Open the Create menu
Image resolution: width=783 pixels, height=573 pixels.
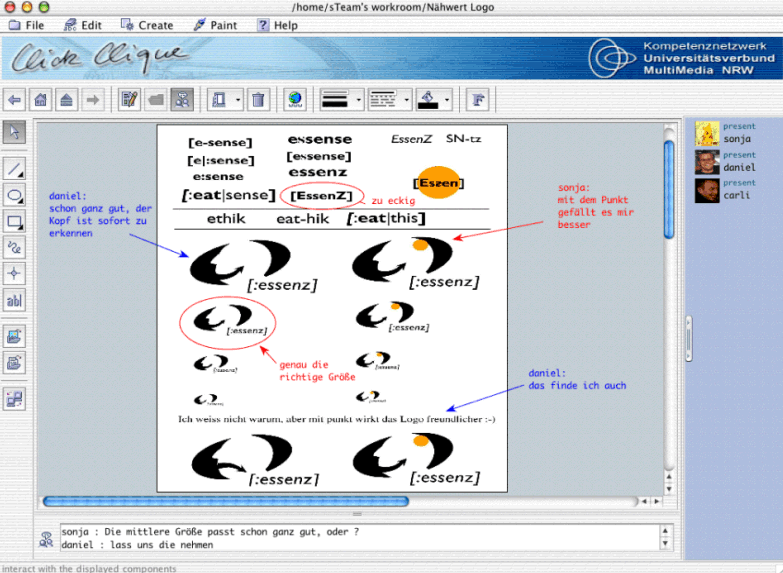pyautogui.click(x=147, y=25)
